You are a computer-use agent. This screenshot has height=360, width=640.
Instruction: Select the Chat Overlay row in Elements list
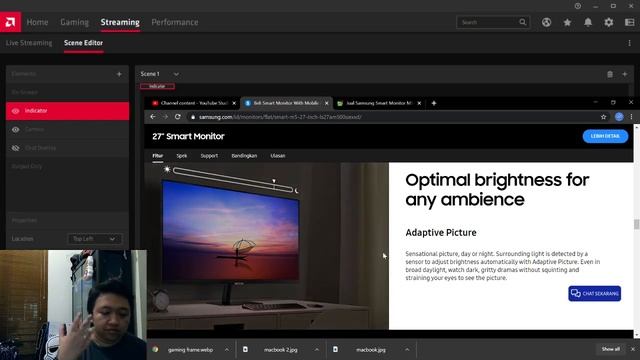point(67,148)
